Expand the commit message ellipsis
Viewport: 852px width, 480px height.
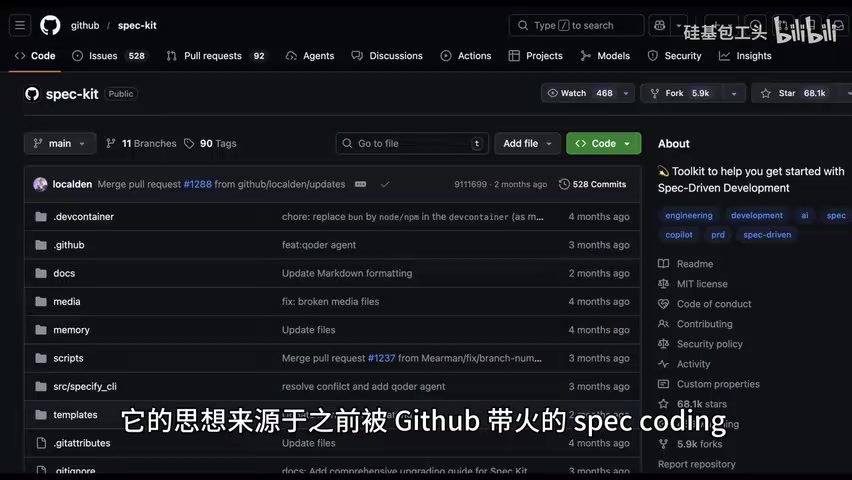tap(360, 184)
